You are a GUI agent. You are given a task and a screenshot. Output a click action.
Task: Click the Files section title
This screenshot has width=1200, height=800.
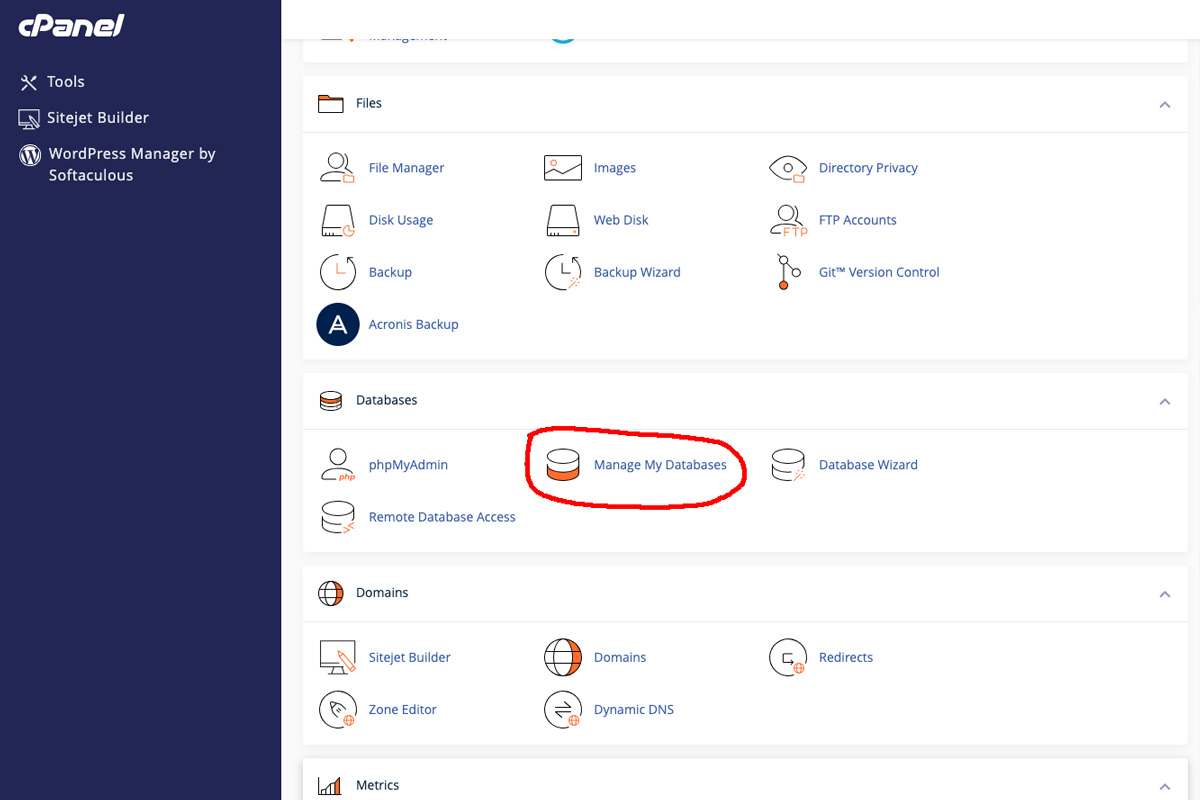[x=369, y=103]
